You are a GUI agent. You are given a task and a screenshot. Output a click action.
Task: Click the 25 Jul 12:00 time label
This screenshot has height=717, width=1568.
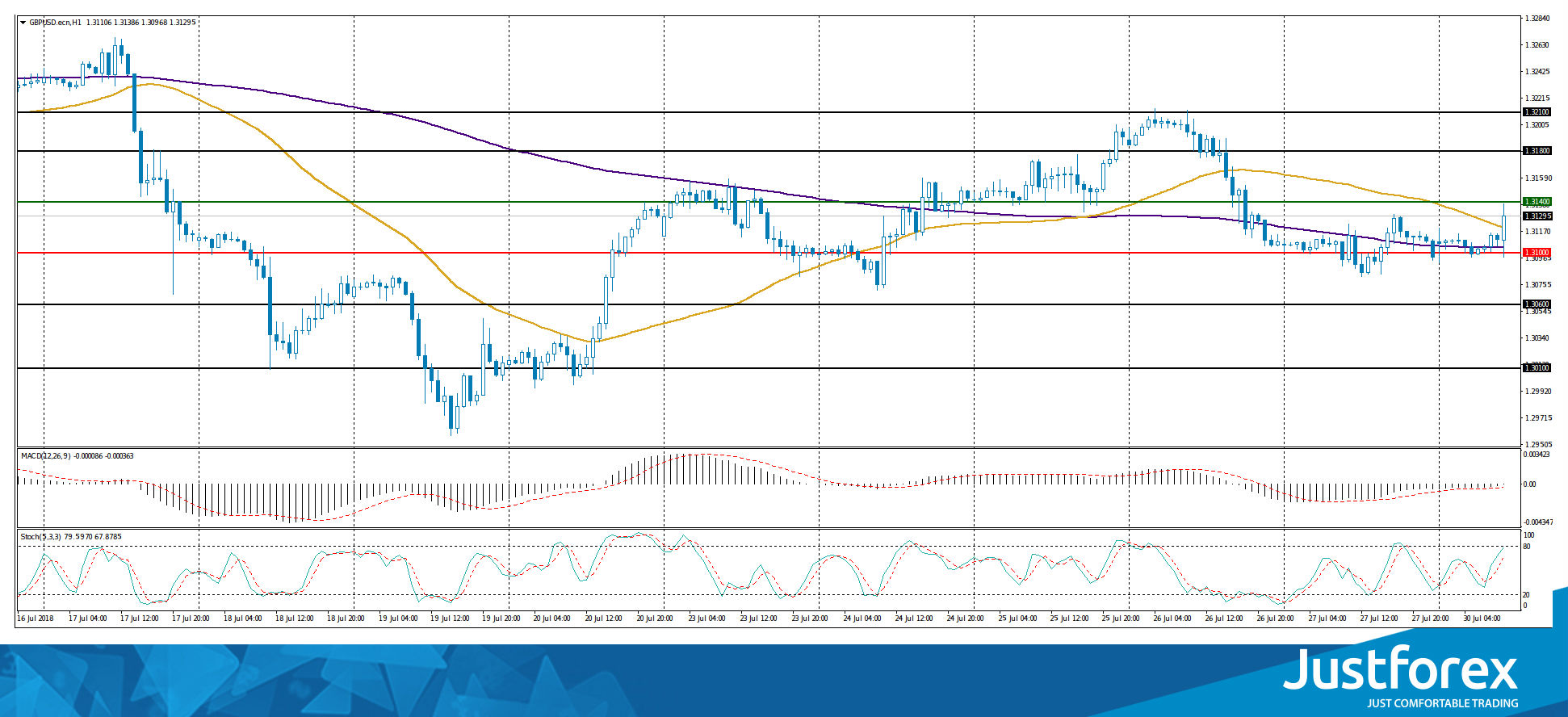(x=1069, y=618)
